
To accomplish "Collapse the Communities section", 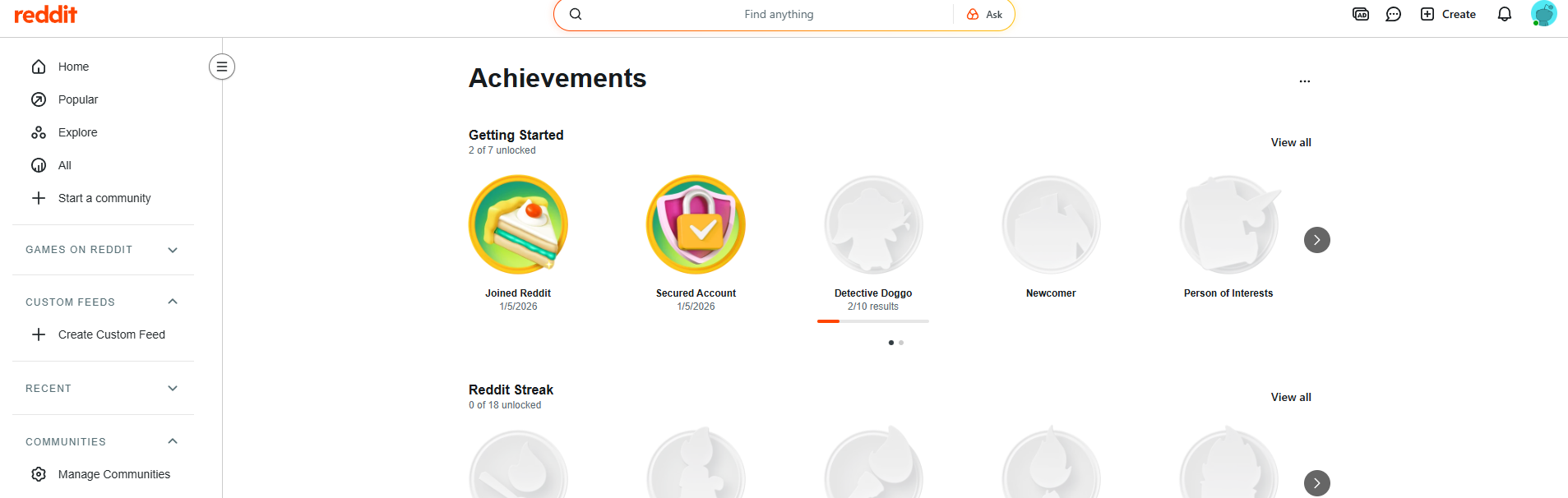I will (x=173, y=441).
